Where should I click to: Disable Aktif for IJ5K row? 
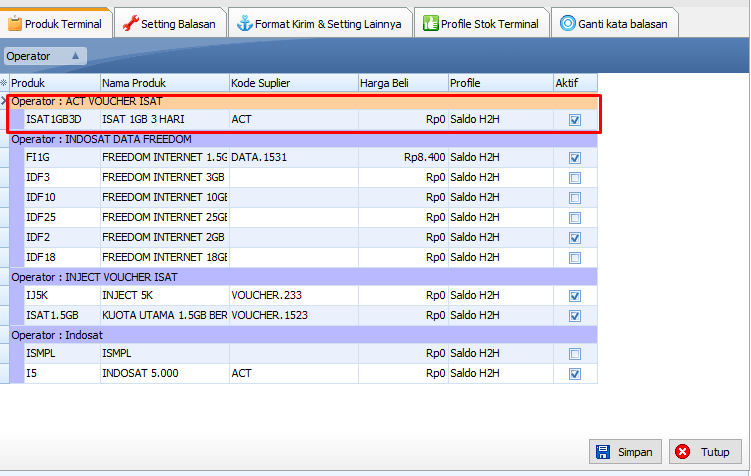coord(575,295)
